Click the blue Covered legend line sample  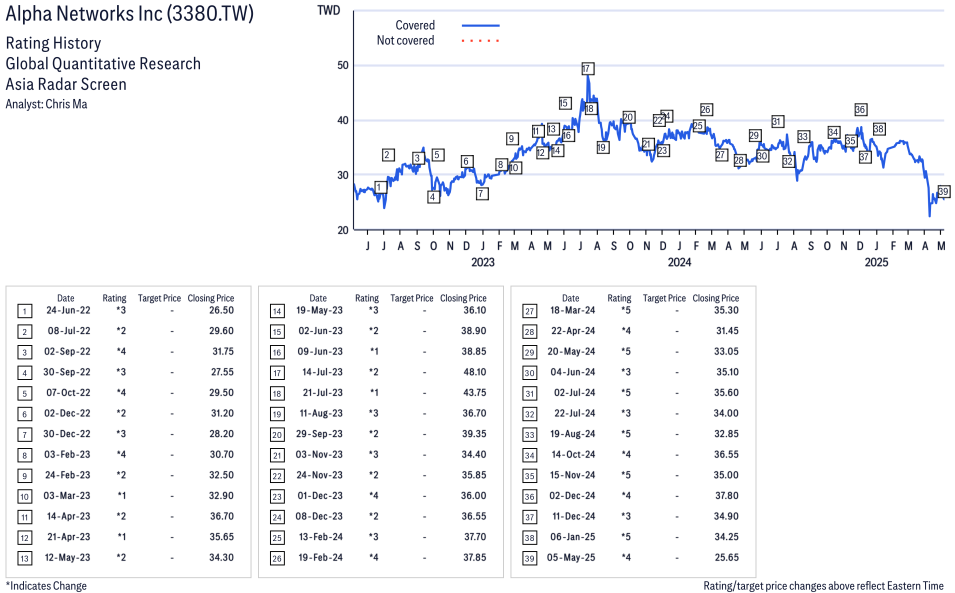click(x=481, y=26)
